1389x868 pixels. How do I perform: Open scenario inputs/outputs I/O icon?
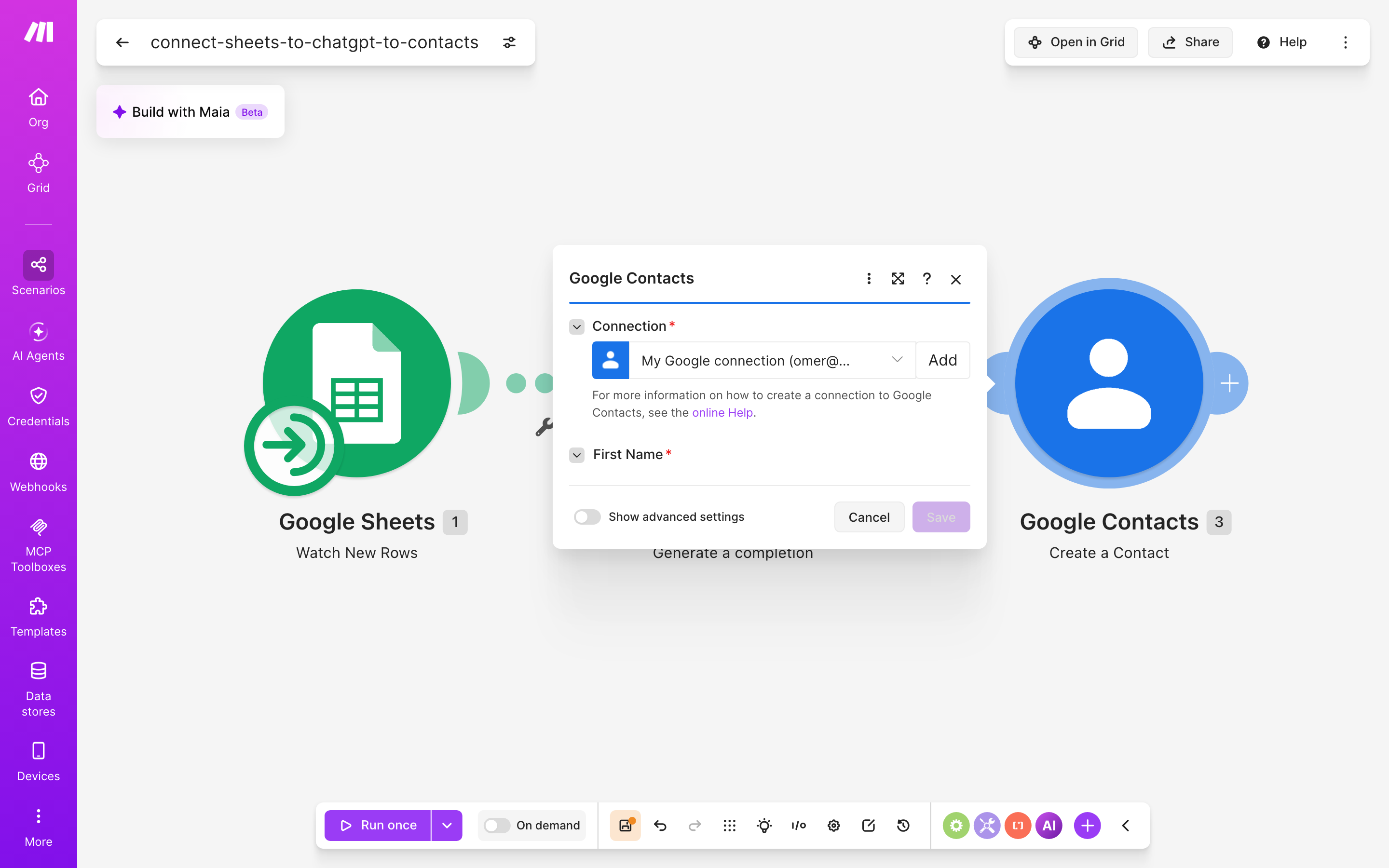click(798, 826)
